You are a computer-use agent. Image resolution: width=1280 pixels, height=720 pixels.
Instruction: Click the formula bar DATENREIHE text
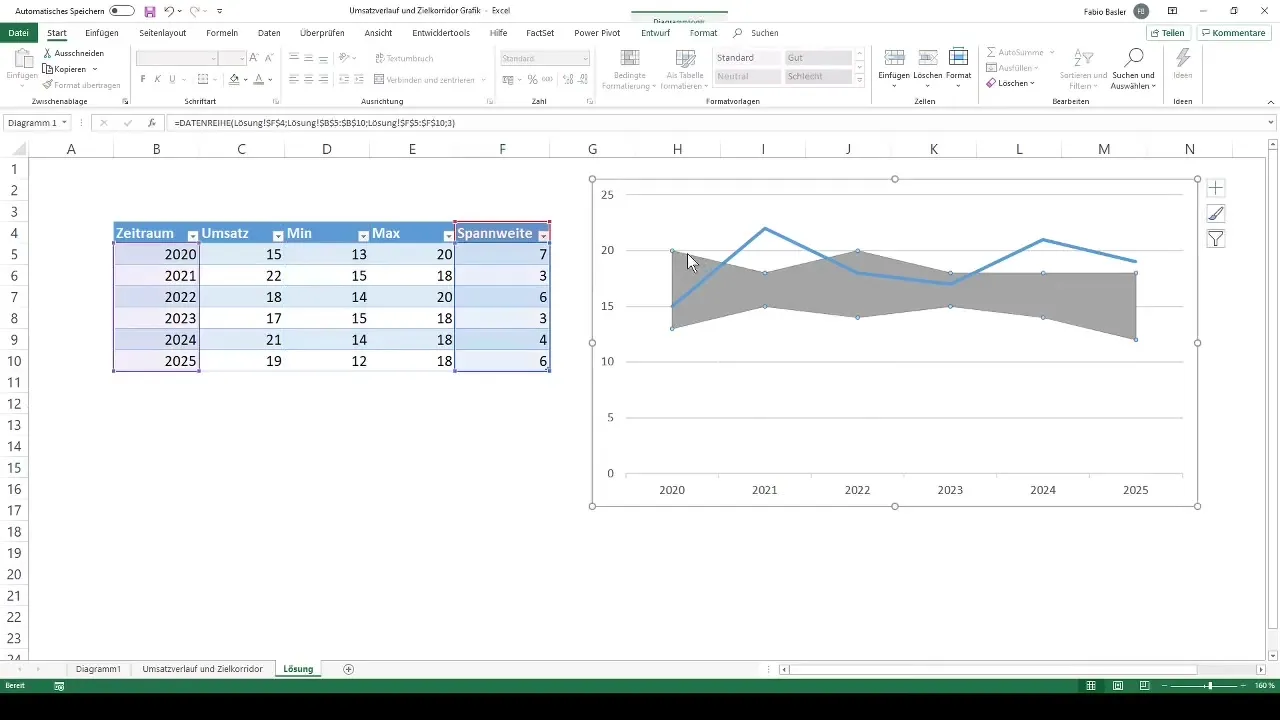point(314,122)
